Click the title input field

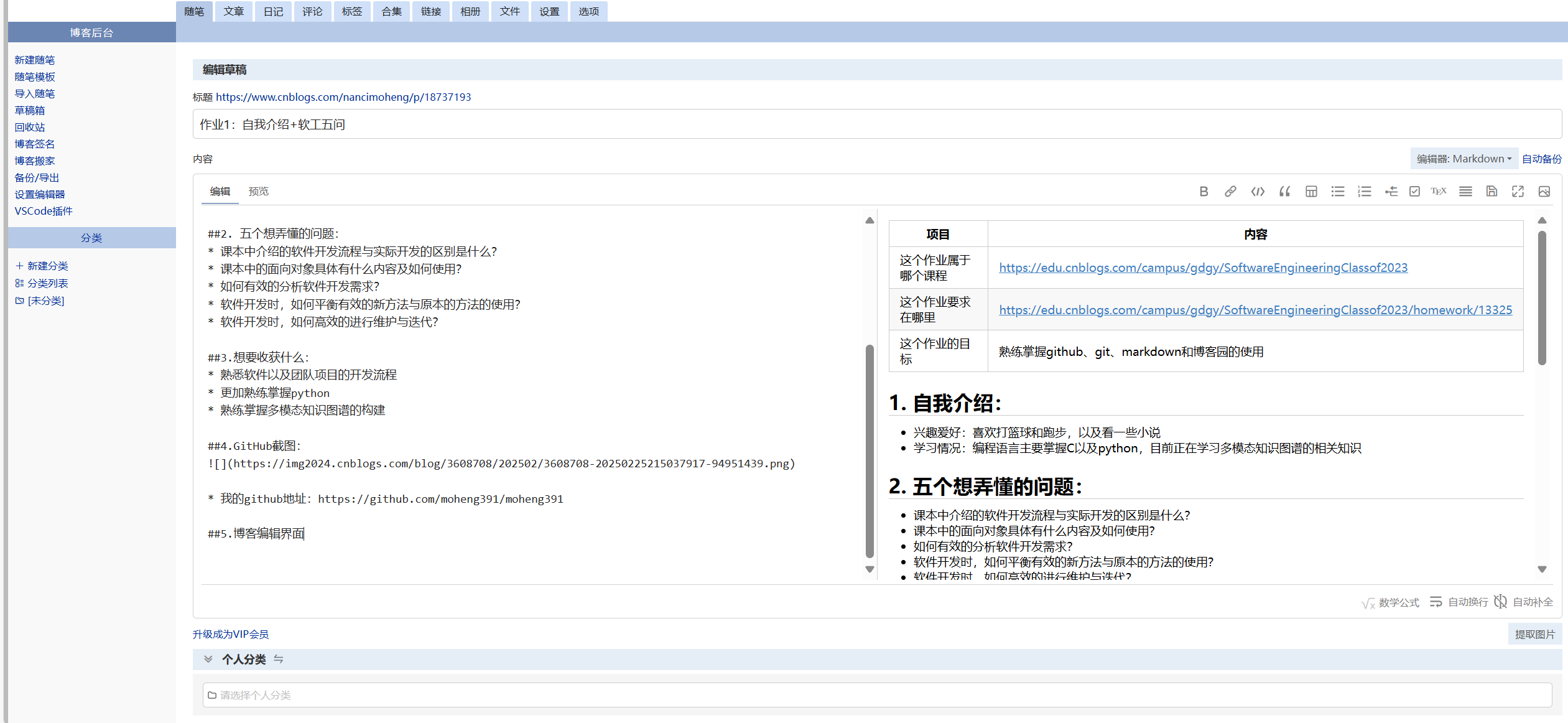pyautogui.click(x=877, y=124)
